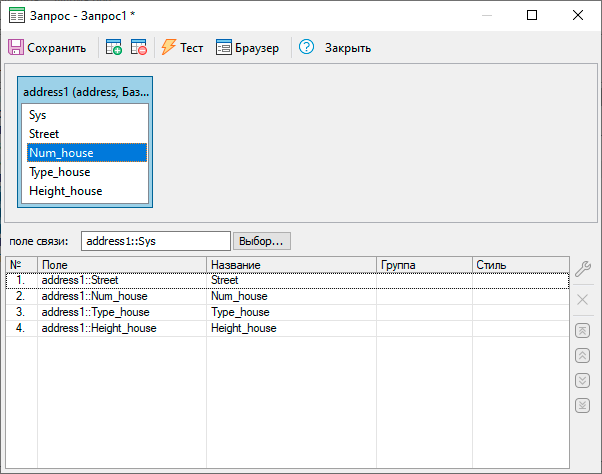
Task: Click the remove table icon
Action: pyautogui.click(x=139, y=47)
